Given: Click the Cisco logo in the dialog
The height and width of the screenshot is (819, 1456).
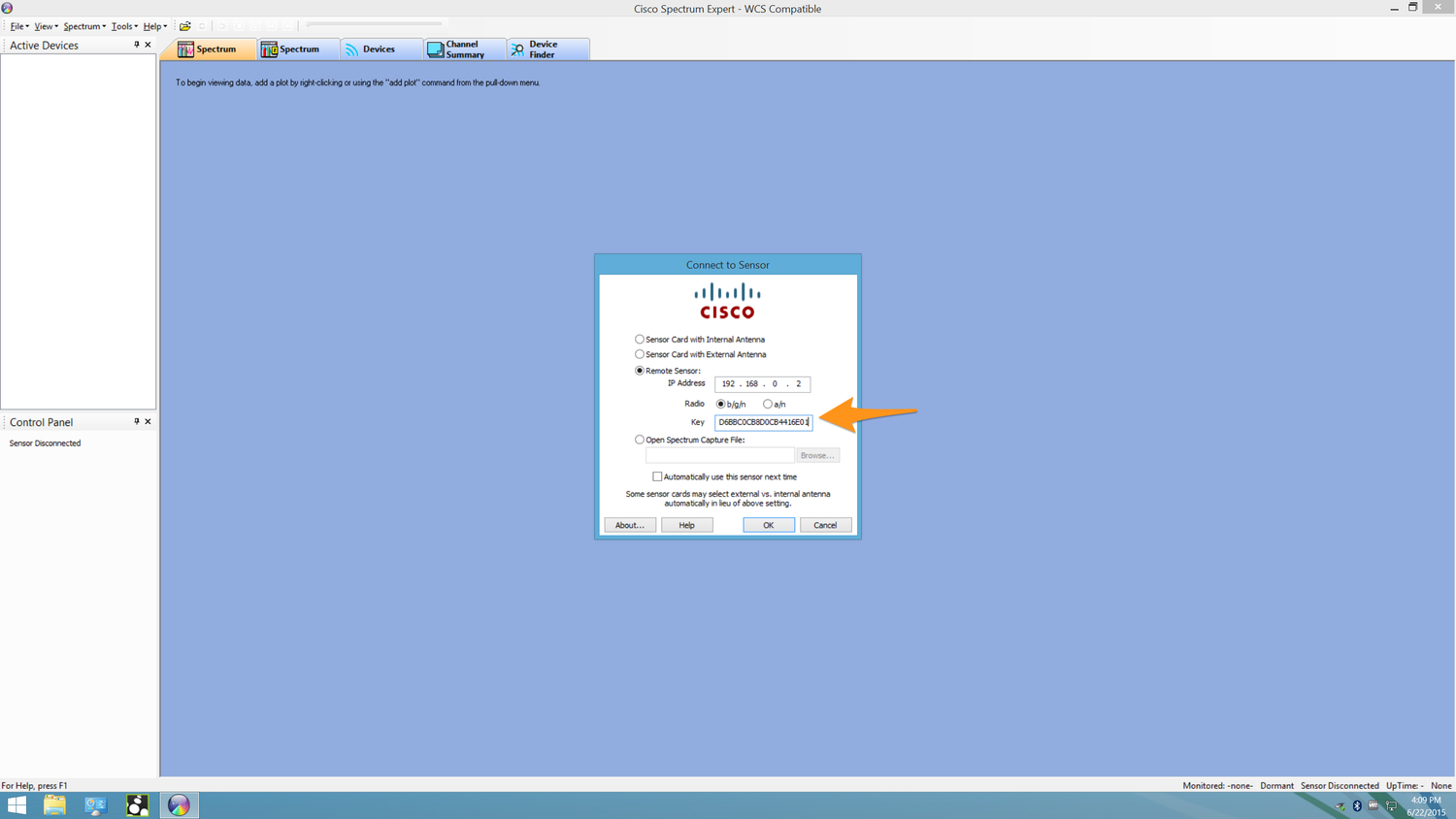Looking at the screenshot, I should [727, 301].
